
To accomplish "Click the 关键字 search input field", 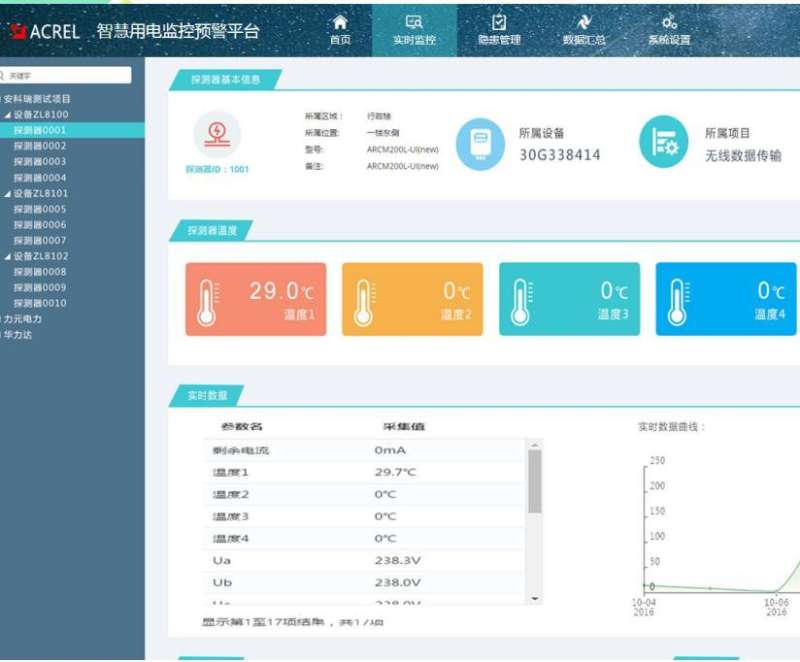I will tap(70, 75).
